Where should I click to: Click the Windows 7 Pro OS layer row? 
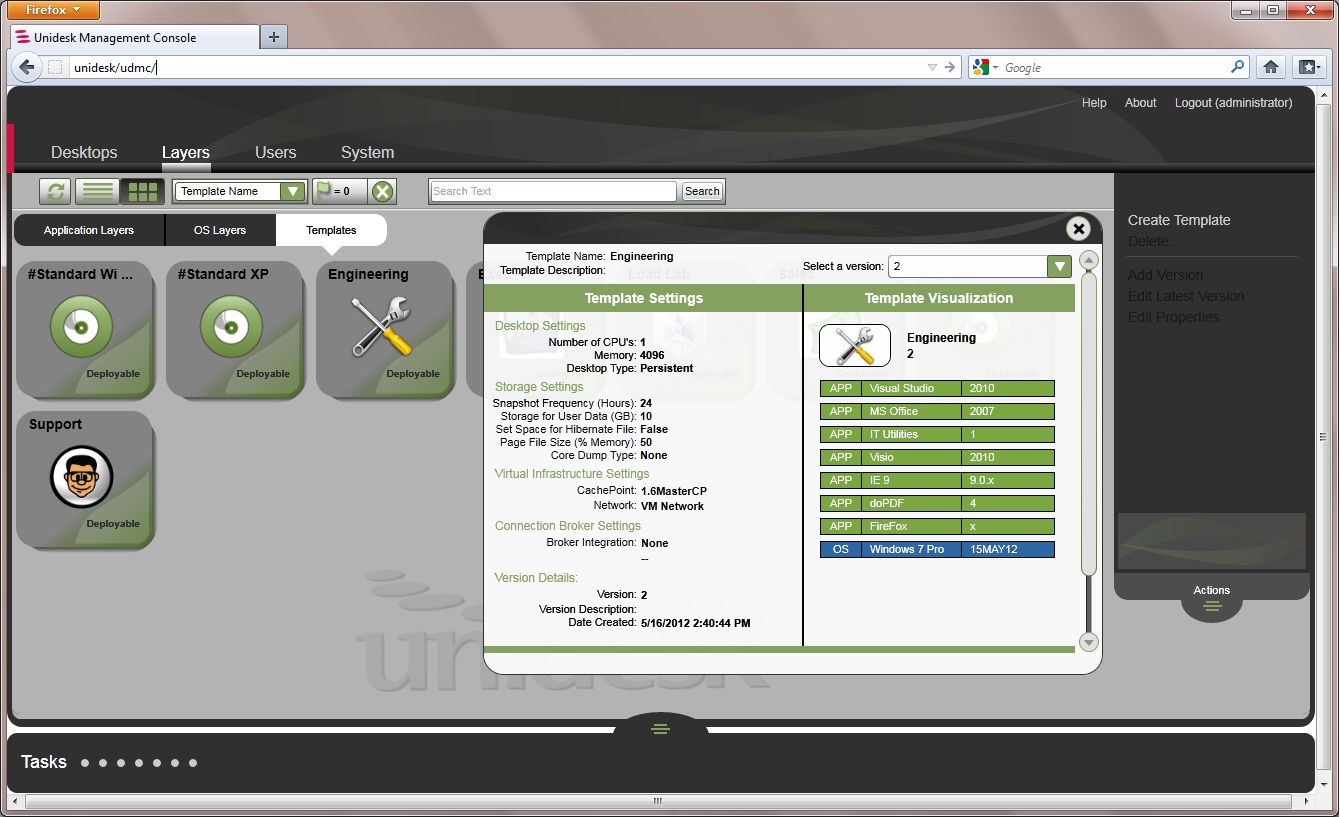[x=937, y=549]
